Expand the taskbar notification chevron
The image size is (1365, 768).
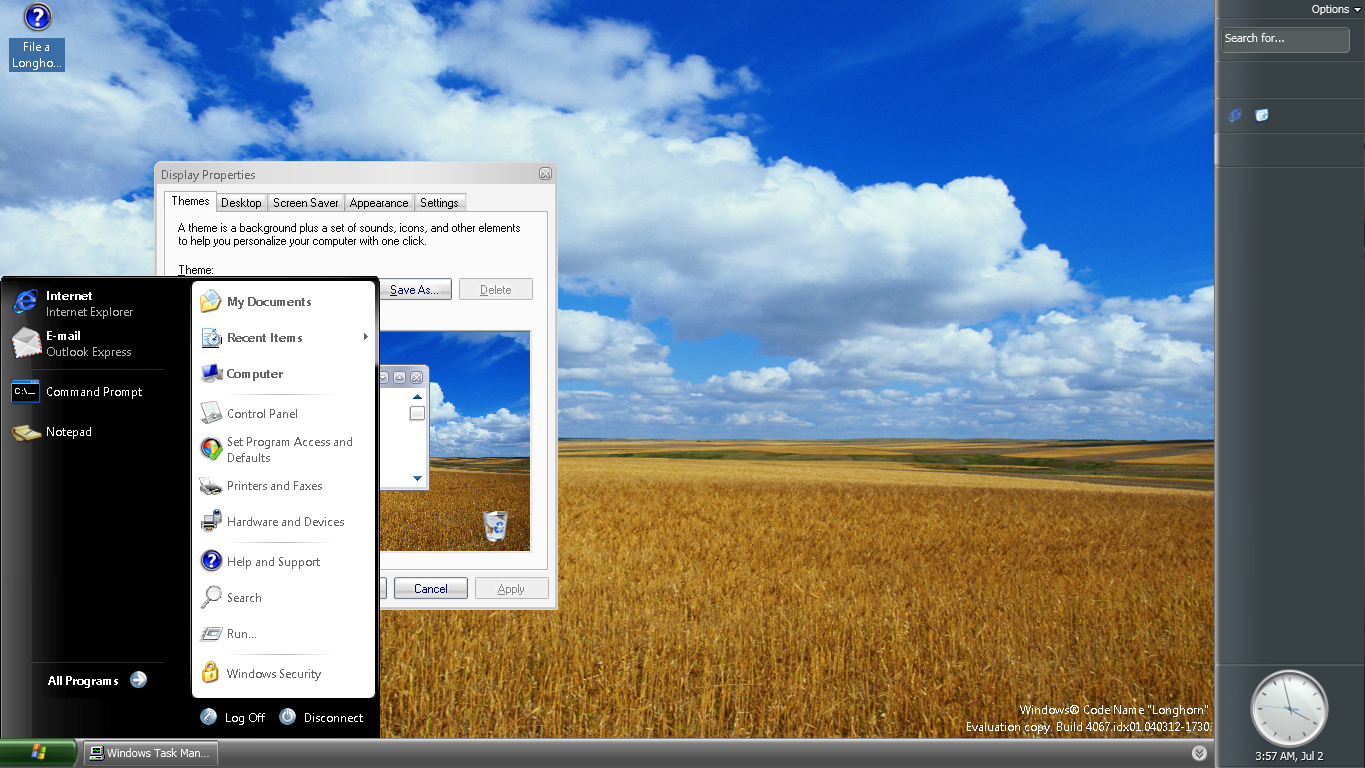[1199, 753]
